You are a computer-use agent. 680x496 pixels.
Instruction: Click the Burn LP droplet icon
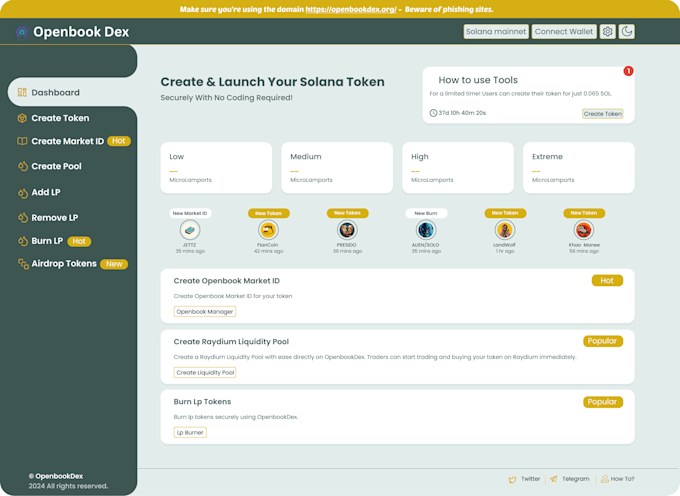pyautogui.click(x=23, y=241)
